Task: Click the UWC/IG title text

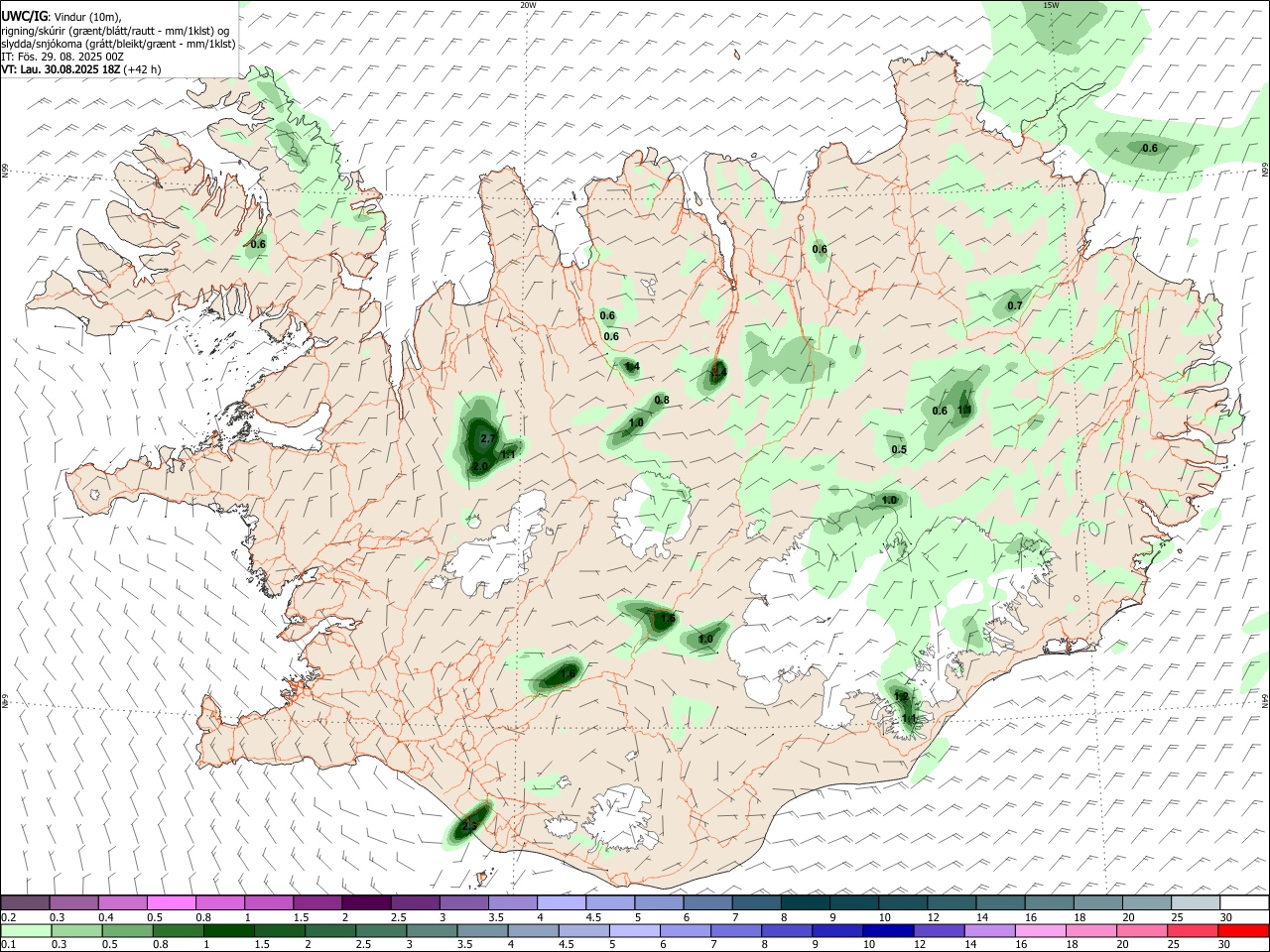Action: pos(24,16)
